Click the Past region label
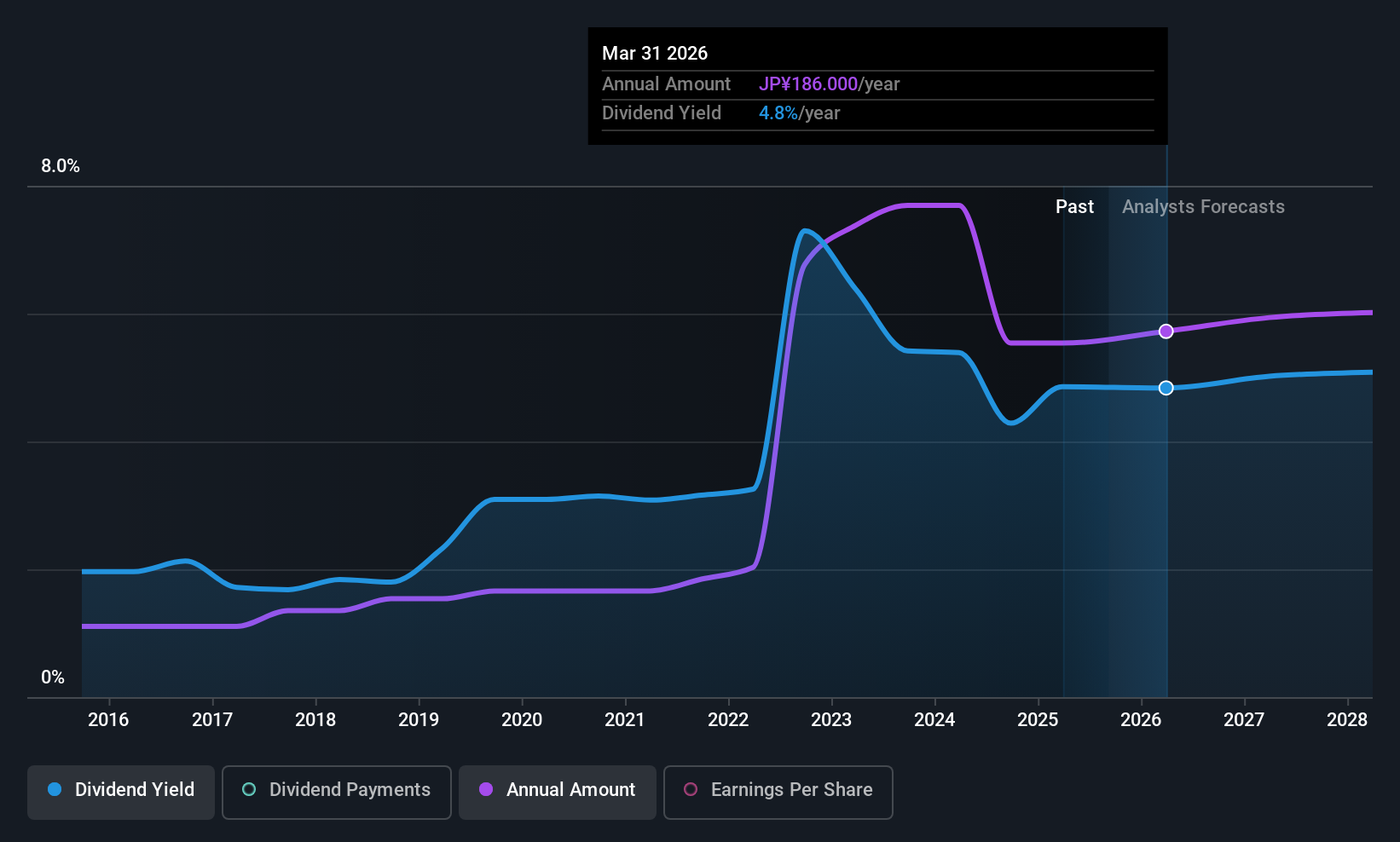This screenshot has width=1400, height=842. pyautogui.click(x=1074, y=207)
